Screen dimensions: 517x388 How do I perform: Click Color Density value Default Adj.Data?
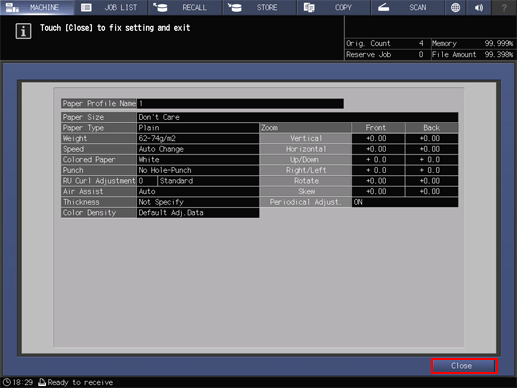pos(198,213)
